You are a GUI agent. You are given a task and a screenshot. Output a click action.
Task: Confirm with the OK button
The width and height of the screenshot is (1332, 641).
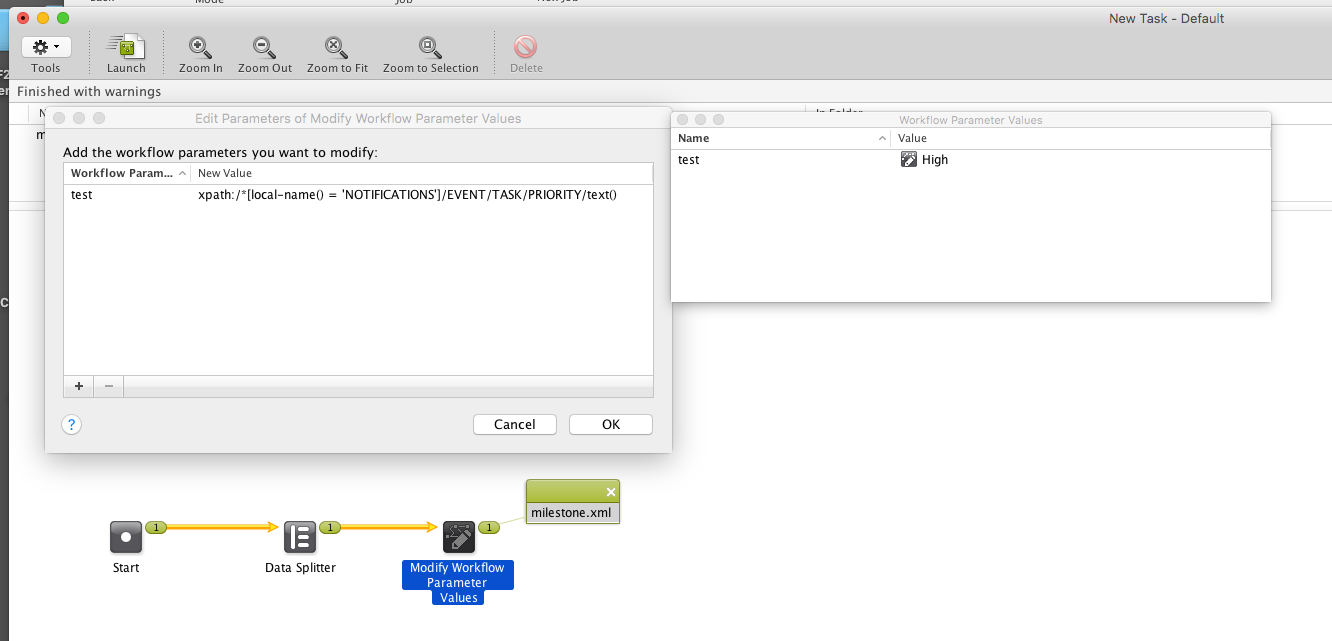(611, 424)
